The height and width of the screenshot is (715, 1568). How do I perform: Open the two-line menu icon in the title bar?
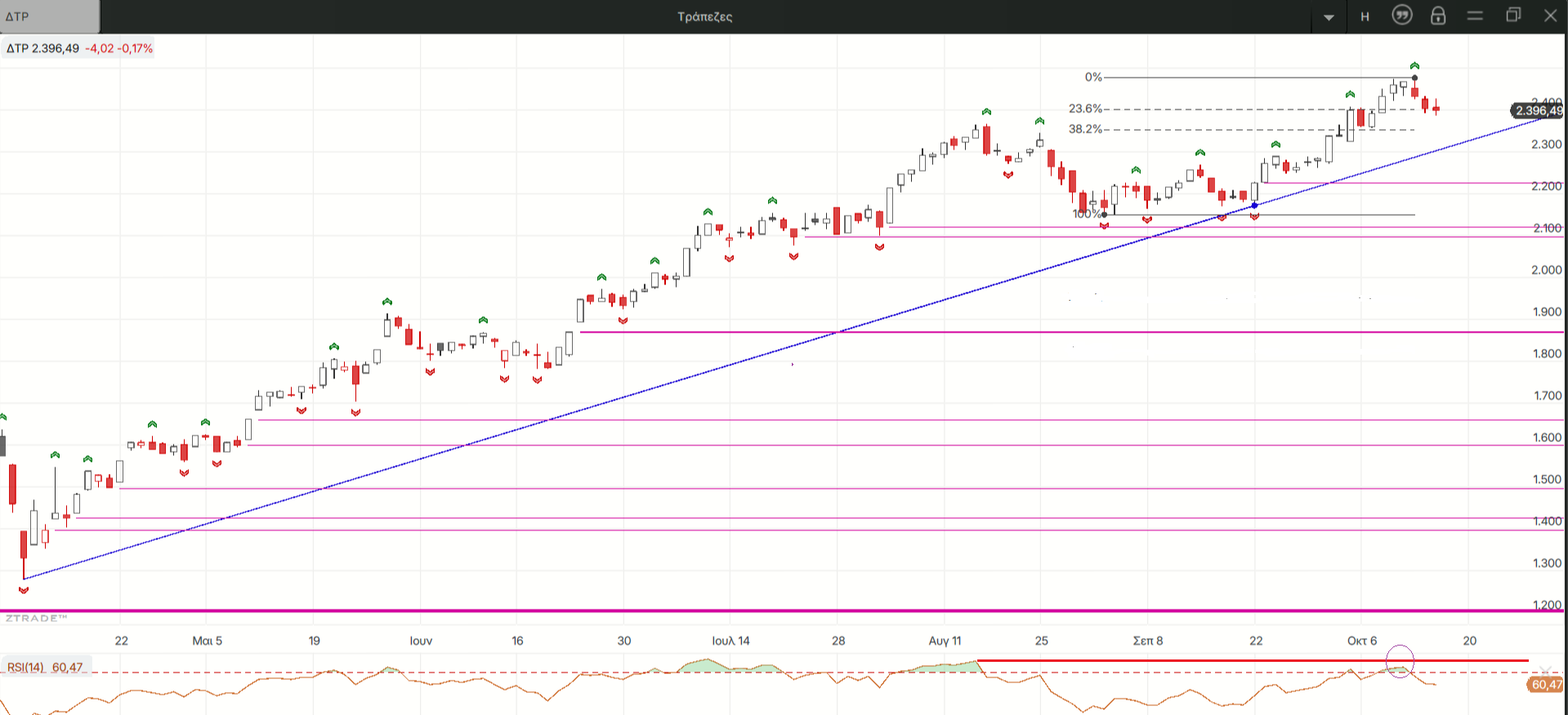tap(1475, 16)
